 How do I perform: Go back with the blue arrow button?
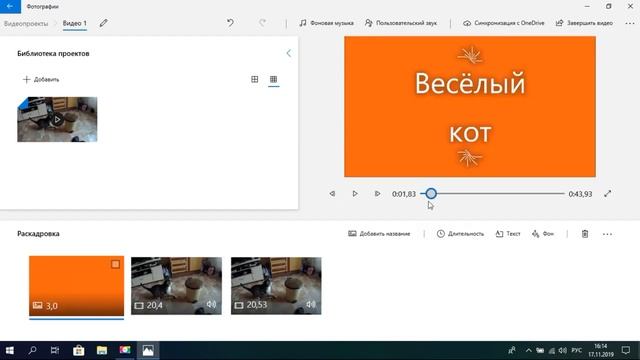pyautogui.click(x=10, y=6)
